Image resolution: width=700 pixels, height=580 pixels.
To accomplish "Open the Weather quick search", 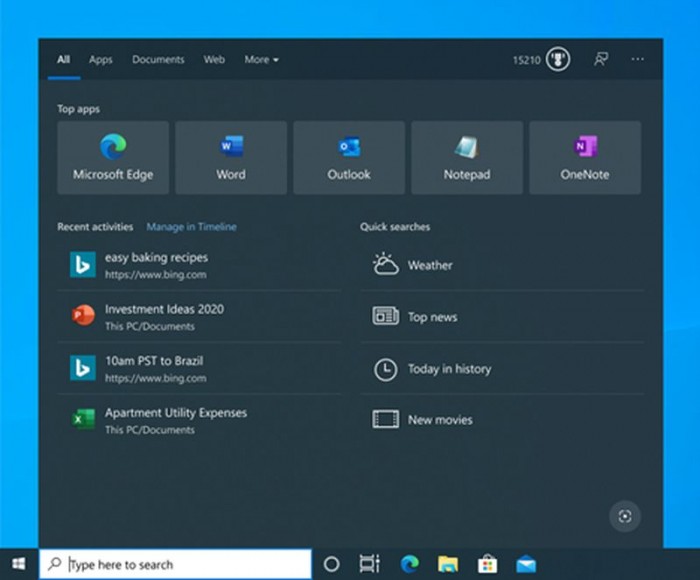I will point(430,265).
